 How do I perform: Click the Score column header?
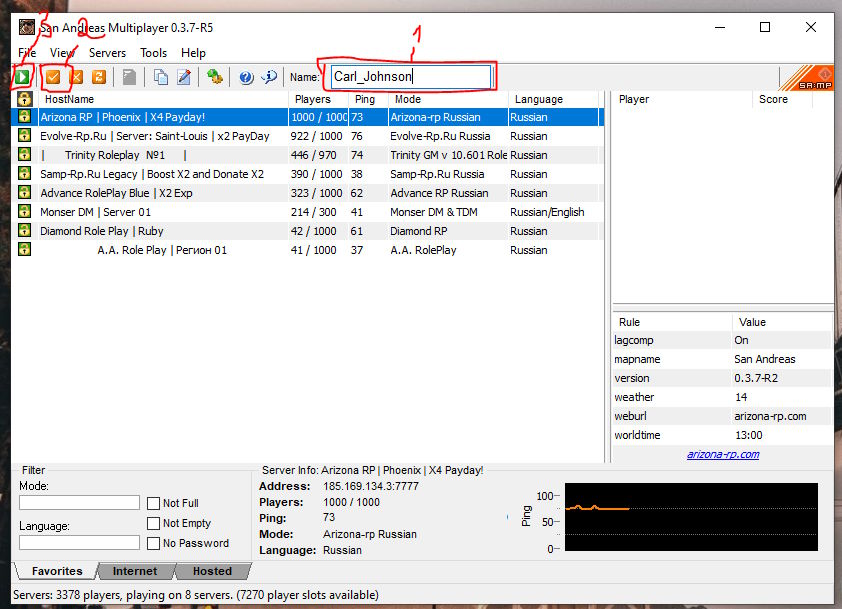click(782, 99)
